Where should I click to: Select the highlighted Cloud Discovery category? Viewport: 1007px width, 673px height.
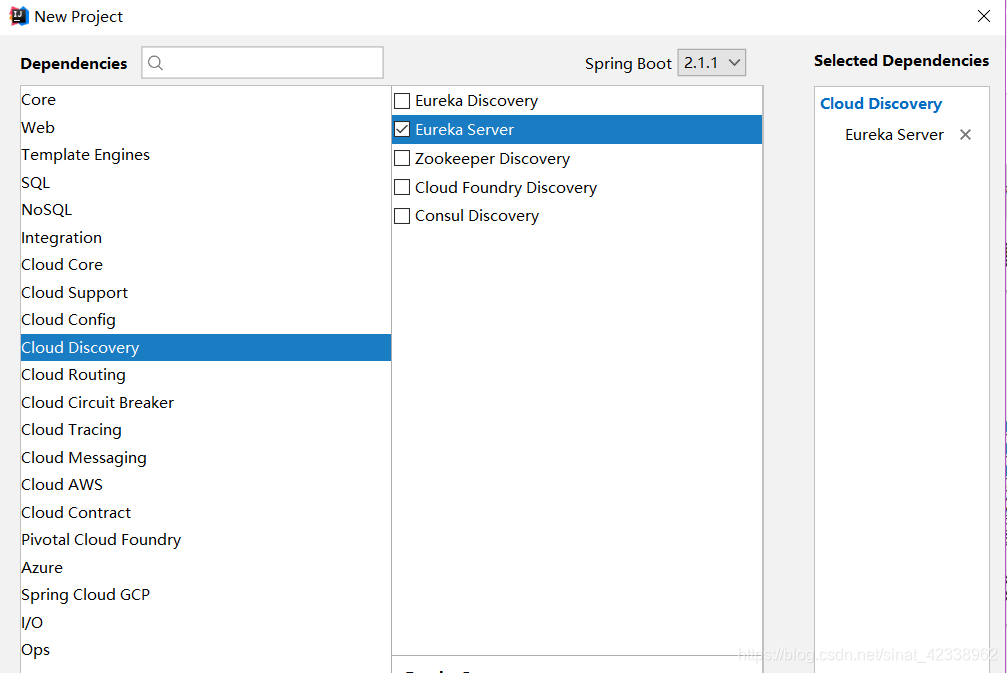point(206,347)
